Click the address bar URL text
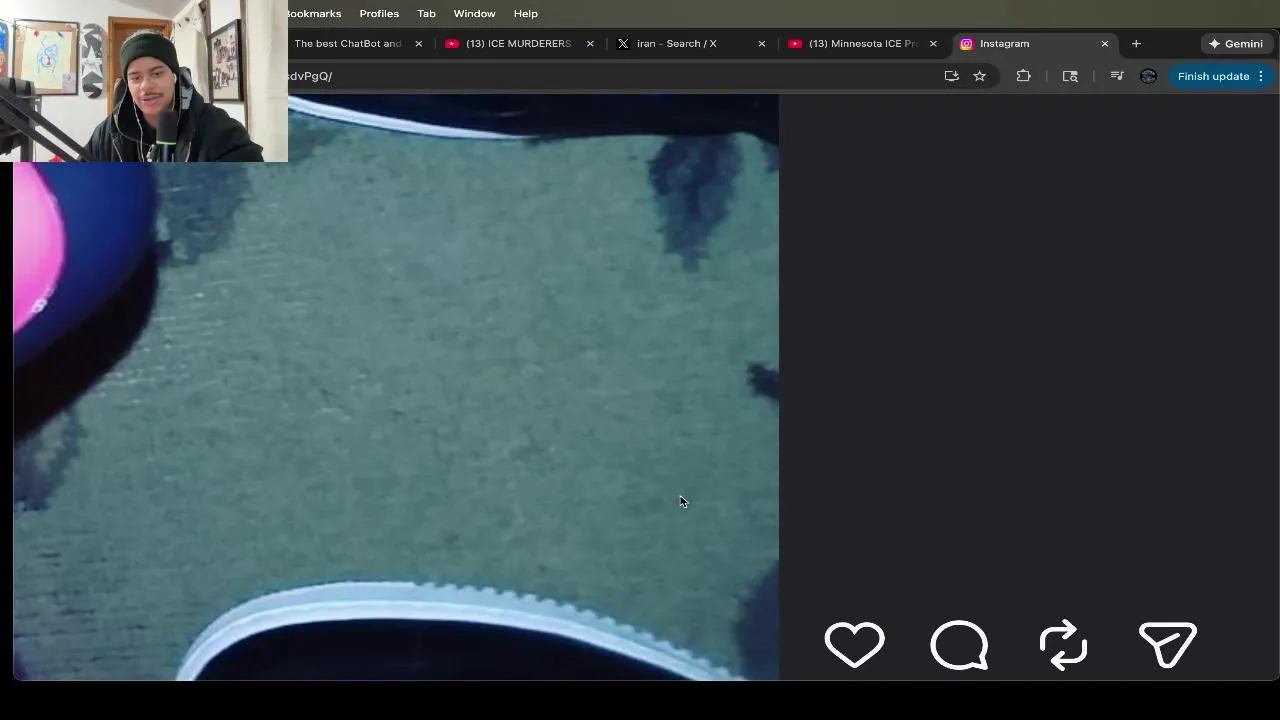Viewport: 1280px width, 720px height. click(311, 76)
